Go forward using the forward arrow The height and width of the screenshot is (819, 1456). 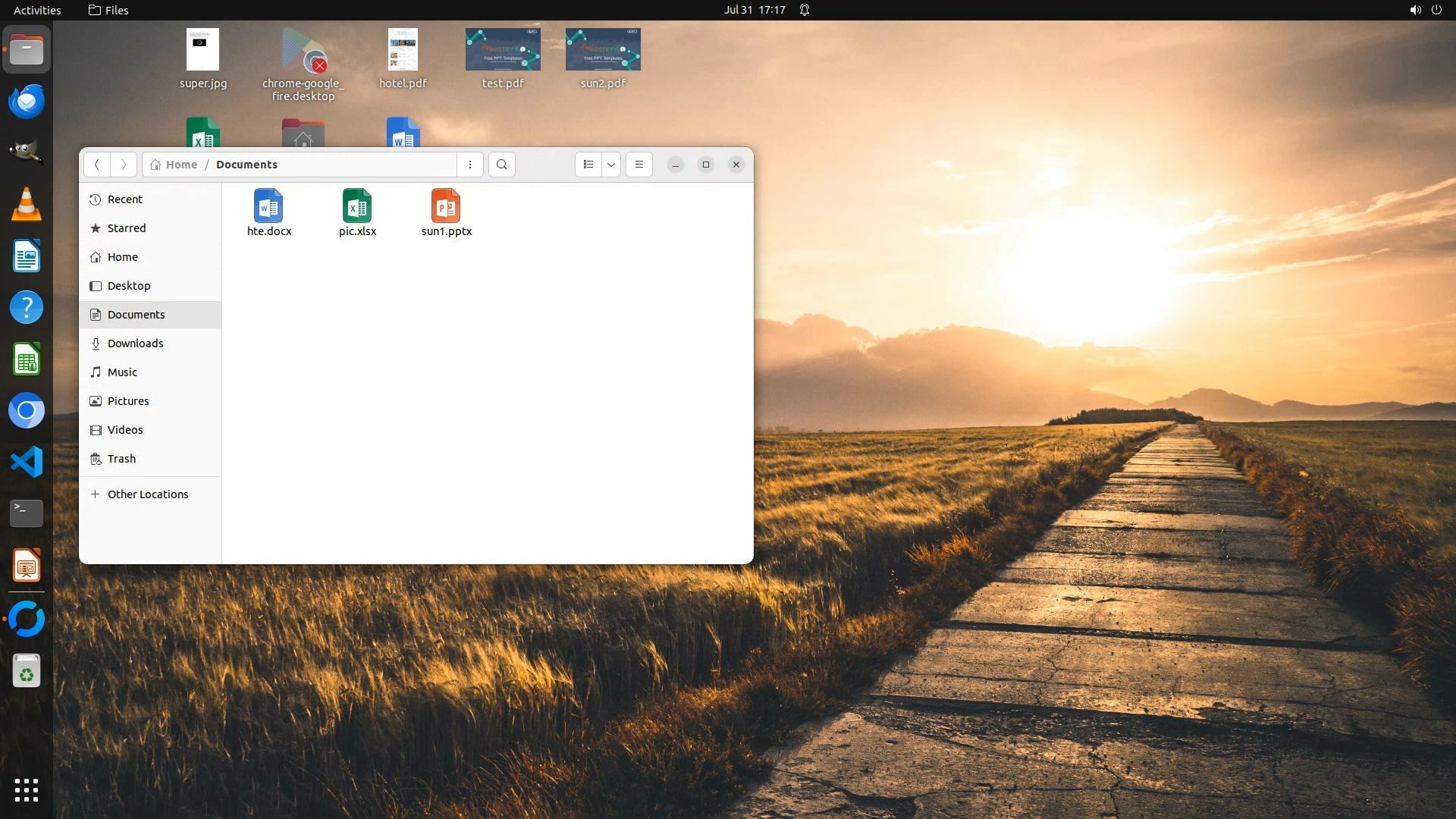(x=124, y=165)
